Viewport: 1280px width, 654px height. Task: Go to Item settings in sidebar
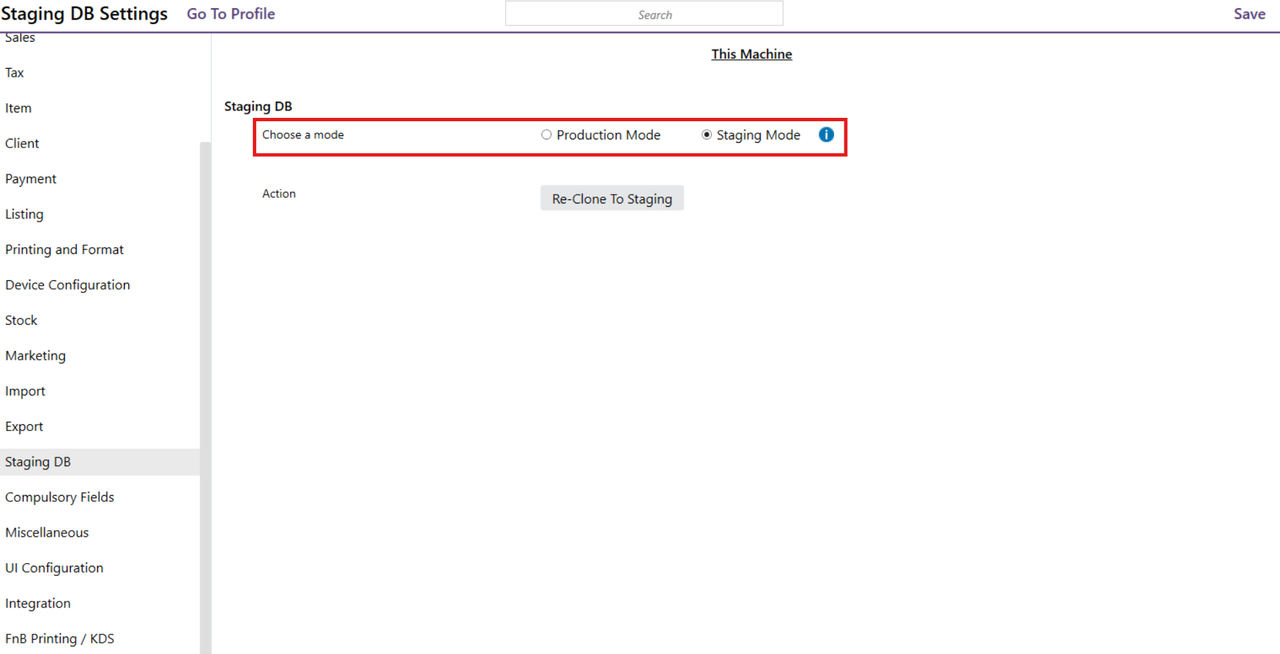pyautogui.click(x=18, y=108)
